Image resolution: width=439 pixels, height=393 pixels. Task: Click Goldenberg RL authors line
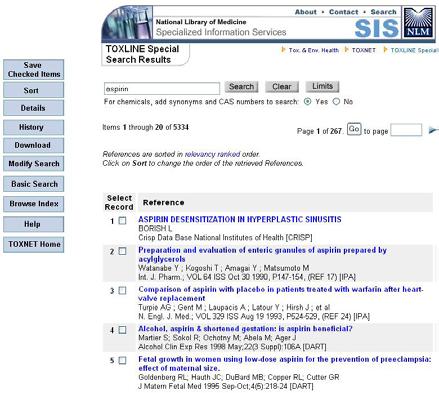tap(239, 377)
